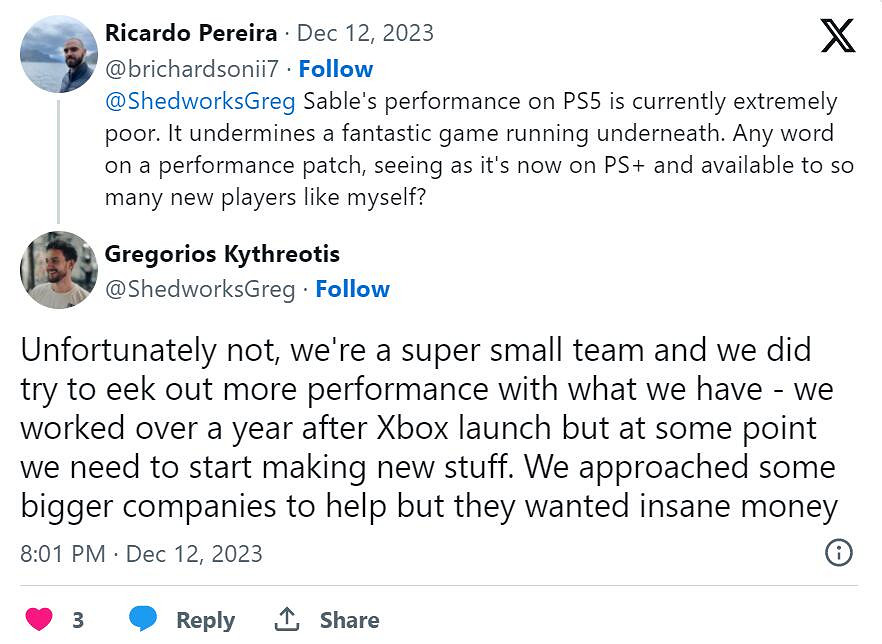Open the tweet info circle icon
882x644 pixels.
838,553
